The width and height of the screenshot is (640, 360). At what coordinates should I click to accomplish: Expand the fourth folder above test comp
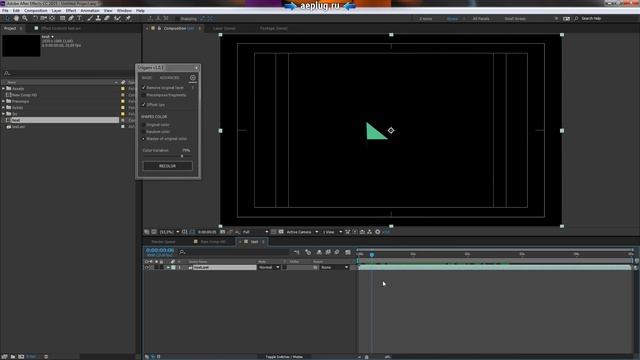(x=4, y=114)
